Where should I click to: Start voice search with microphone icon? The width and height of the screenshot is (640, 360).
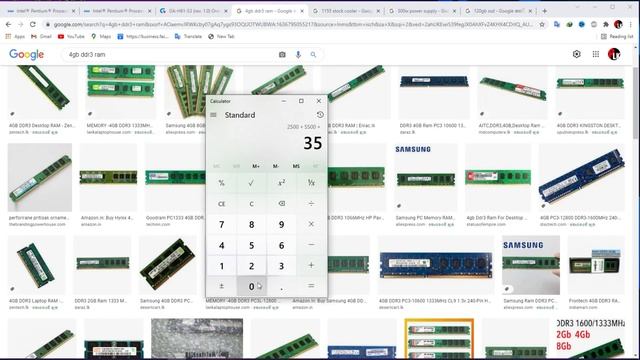tap(298, 54)
